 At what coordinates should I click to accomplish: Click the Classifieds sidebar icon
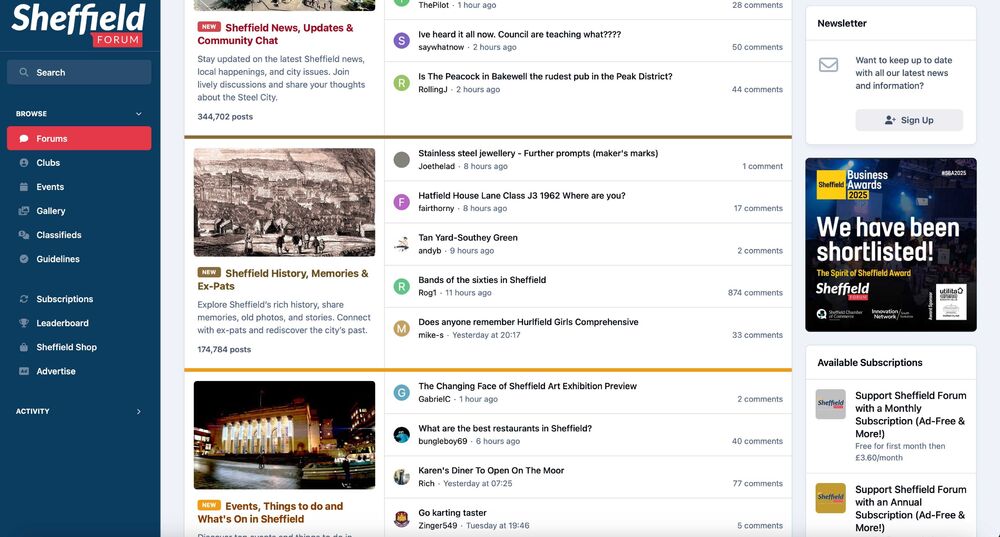tap(24, 235)
